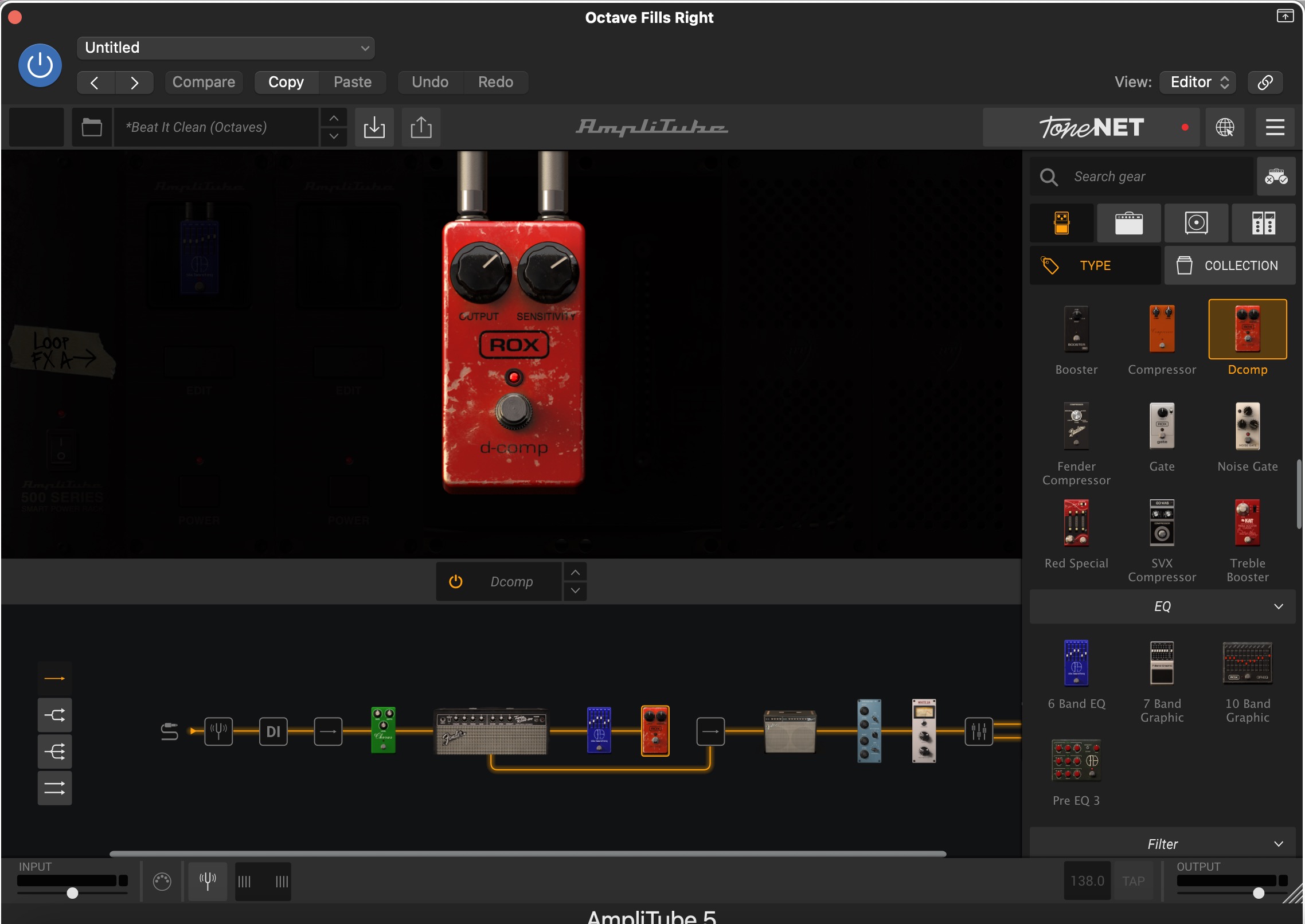Go to next preset arrow
Screen dimensions: 1305x924
(x=134, y=83)
